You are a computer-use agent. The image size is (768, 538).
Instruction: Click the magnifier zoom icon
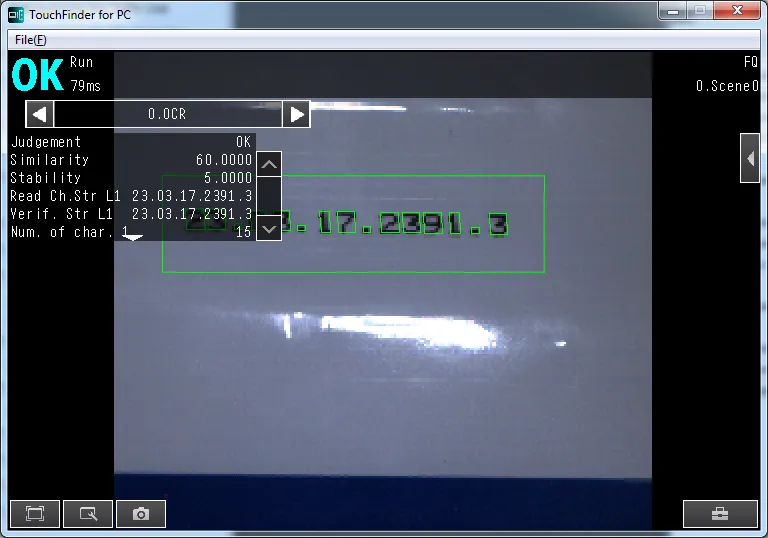click(x=88, y=514)
